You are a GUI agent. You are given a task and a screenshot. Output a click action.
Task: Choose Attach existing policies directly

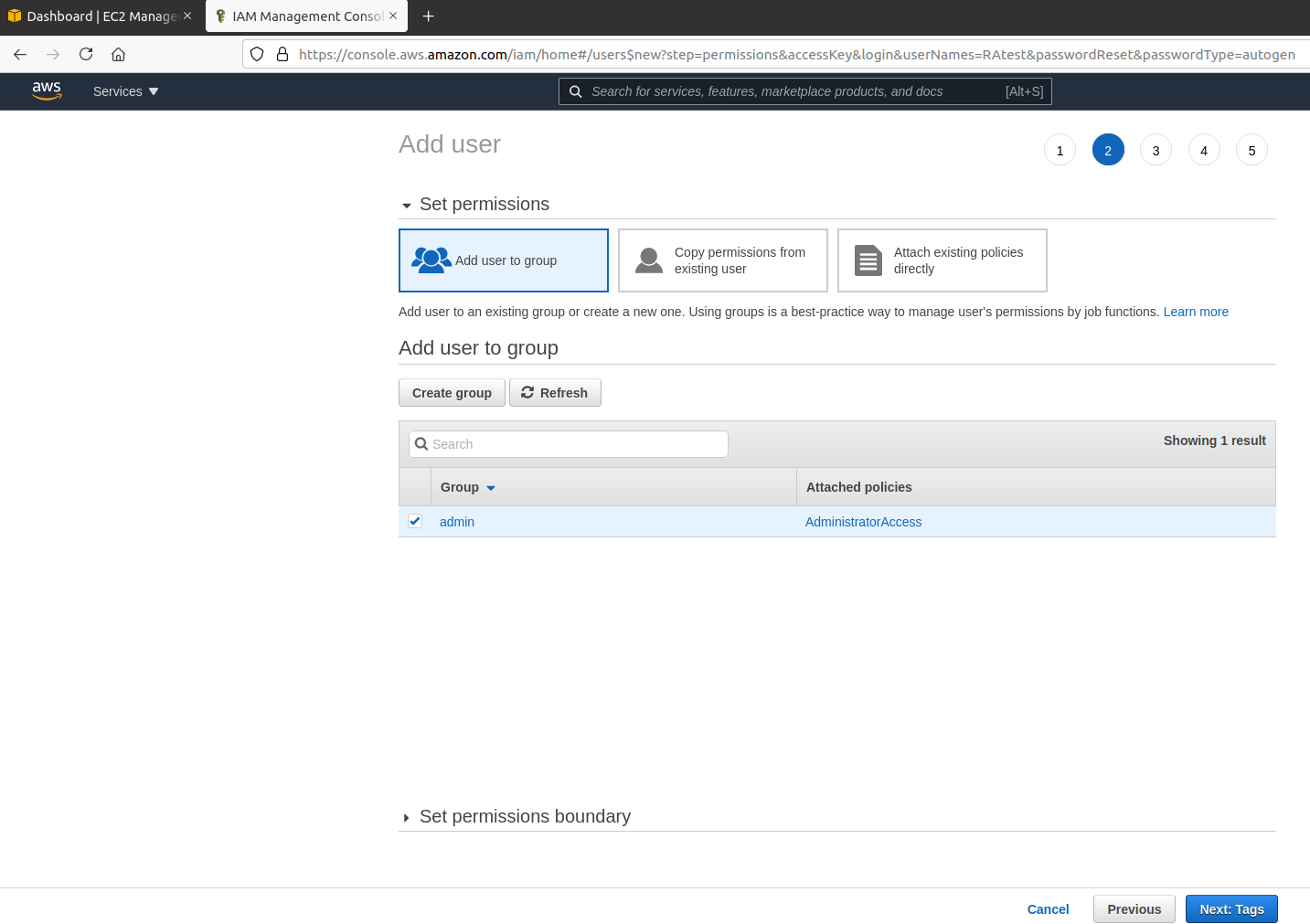943,260
